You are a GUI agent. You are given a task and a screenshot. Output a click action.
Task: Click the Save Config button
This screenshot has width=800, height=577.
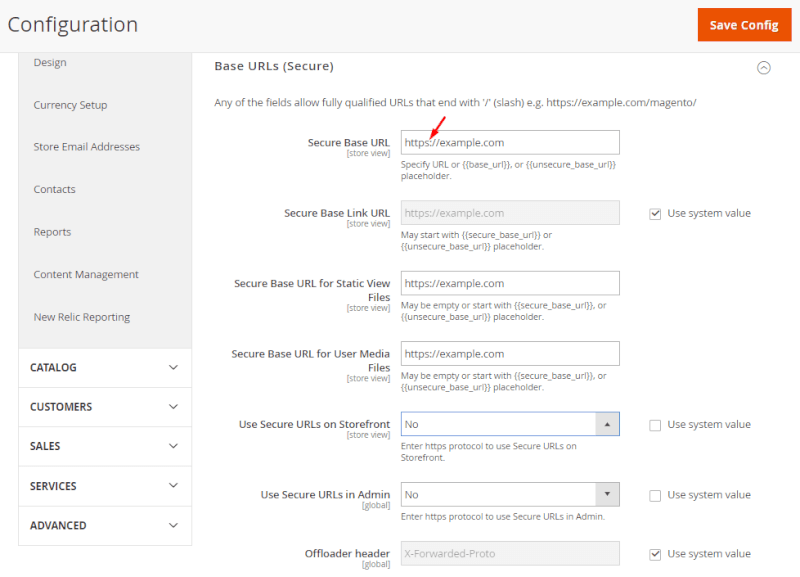[744, 25]
